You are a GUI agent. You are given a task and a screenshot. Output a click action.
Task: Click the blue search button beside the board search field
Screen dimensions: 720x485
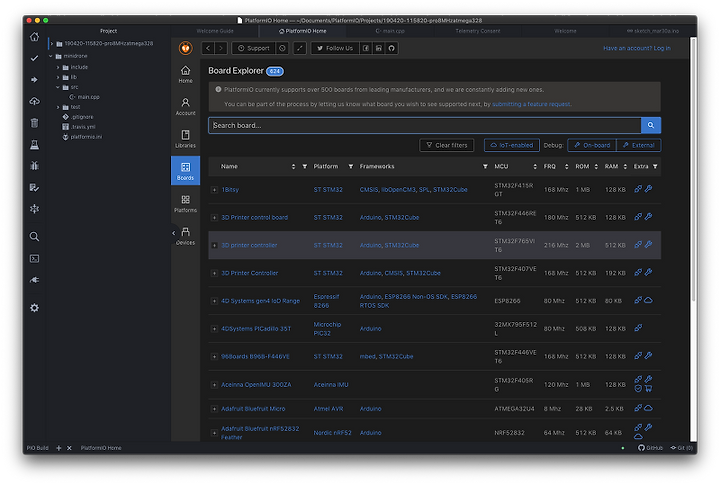point(651,125)
